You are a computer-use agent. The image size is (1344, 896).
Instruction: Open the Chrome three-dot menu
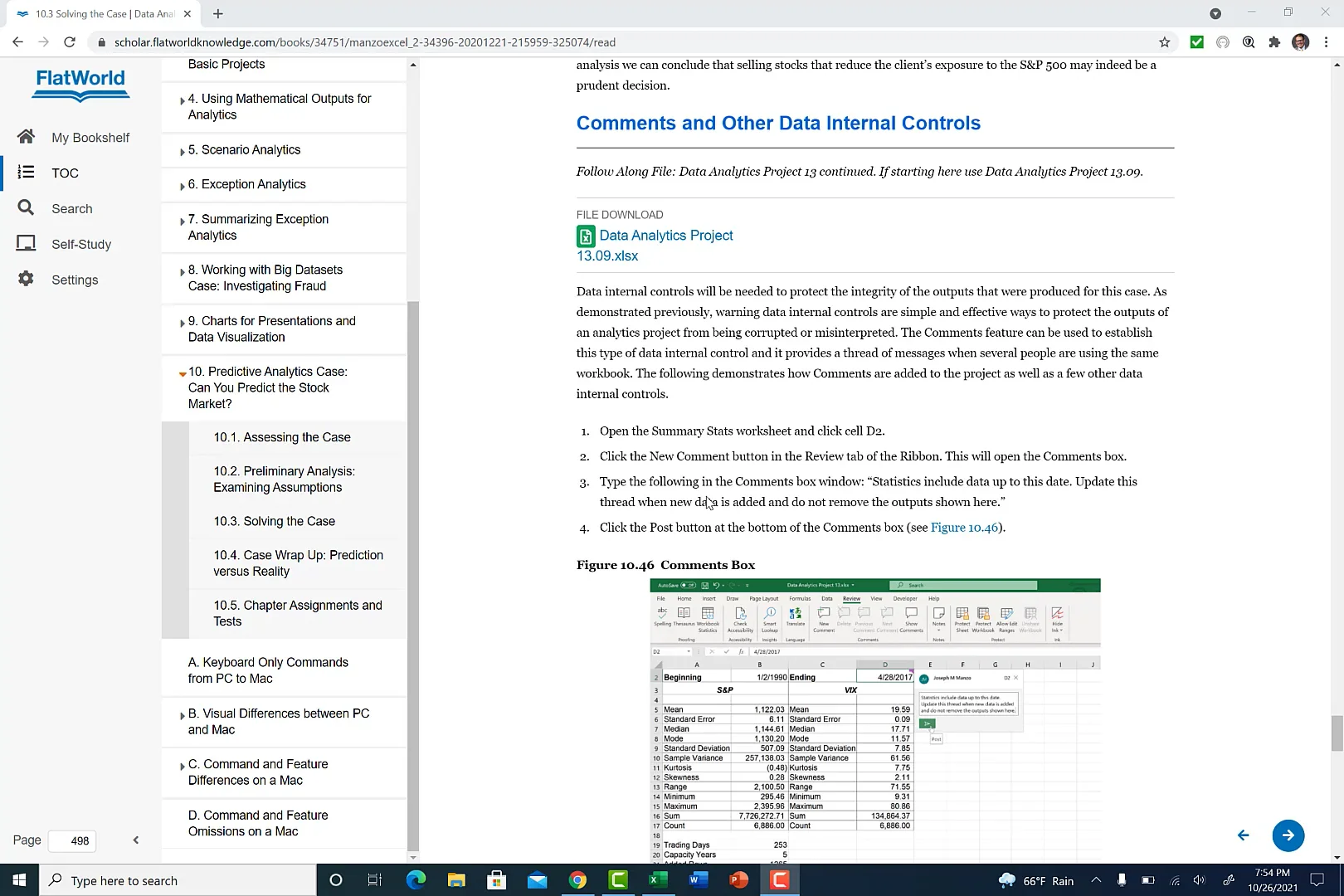point(1325,41)
